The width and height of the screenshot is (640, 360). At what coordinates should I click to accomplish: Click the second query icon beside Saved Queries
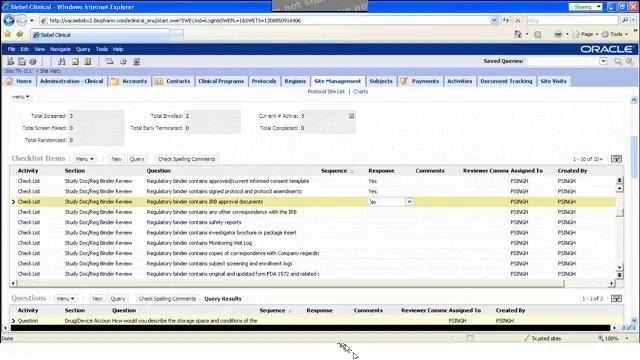(x=629, y=61)
